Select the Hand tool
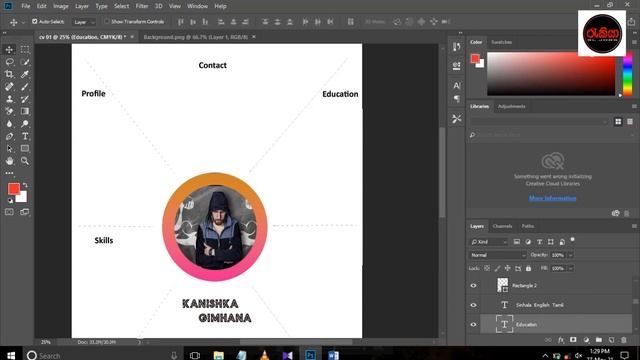640x360 pixels. coord(9,161)
